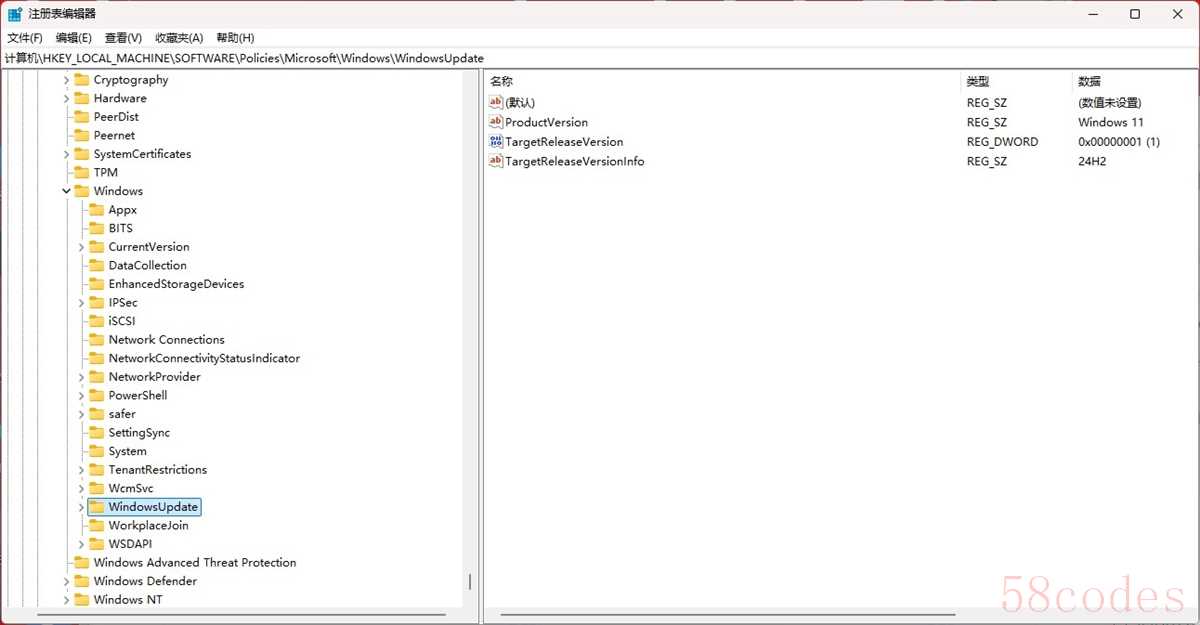The image size is (1200, 625).
Task: Expand the TenantRestrictions key
Action: coord(82,469)
